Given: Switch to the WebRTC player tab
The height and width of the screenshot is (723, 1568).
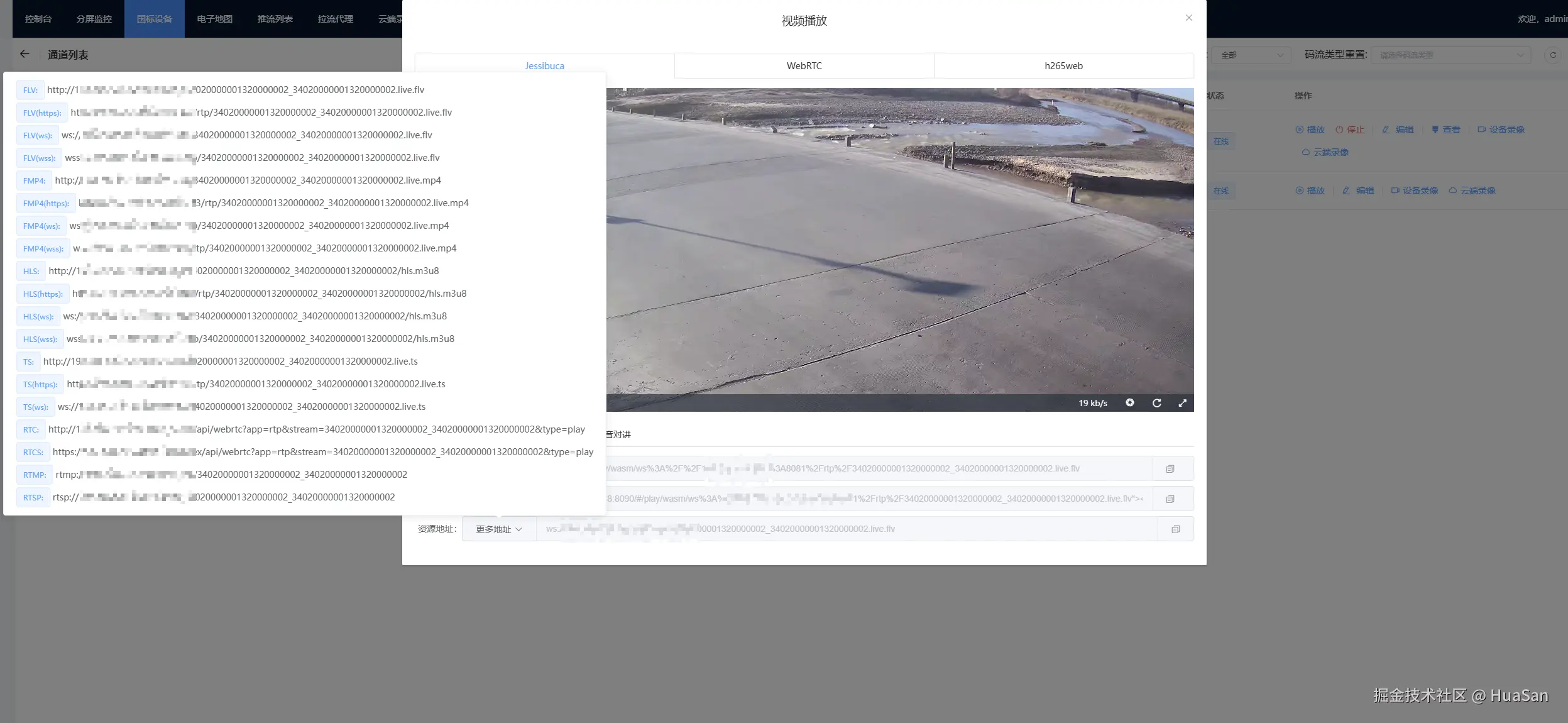Looking at the screenshot, I should (804, 66).
